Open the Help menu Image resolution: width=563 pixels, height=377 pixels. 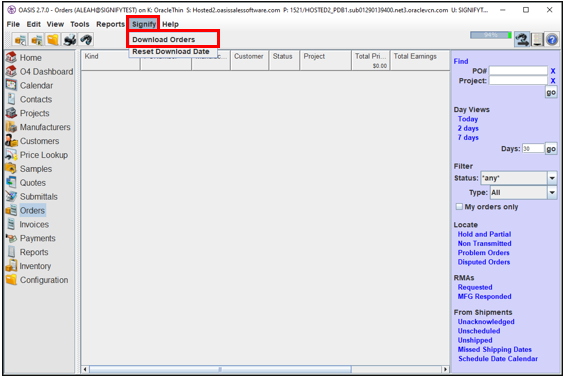170,24
